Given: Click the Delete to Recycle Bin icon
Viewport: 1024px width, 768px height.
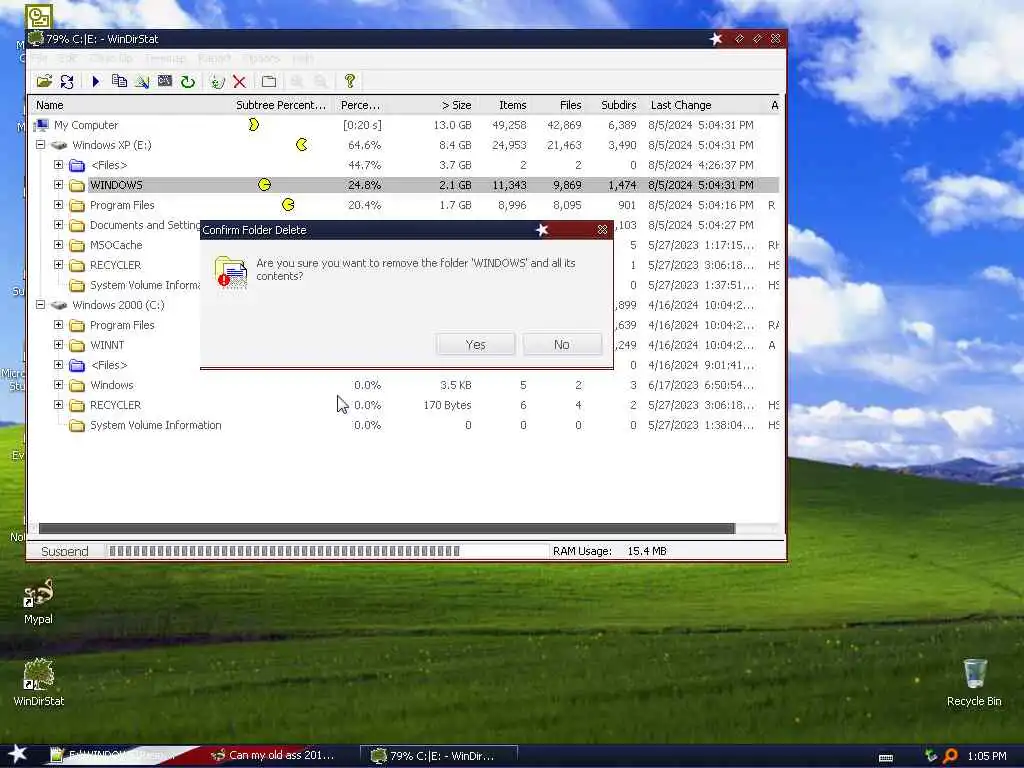Looking at the screenshot, I should click(x=217, y=81).
